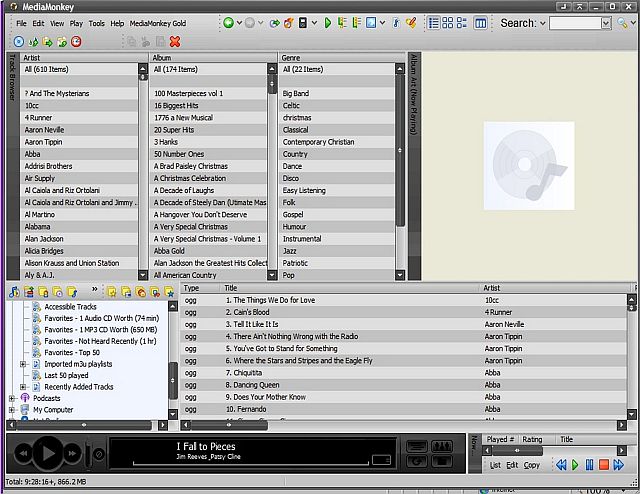Click the repeat button in player
Viewport: 640px width, 494px height.
coord(417,461)
